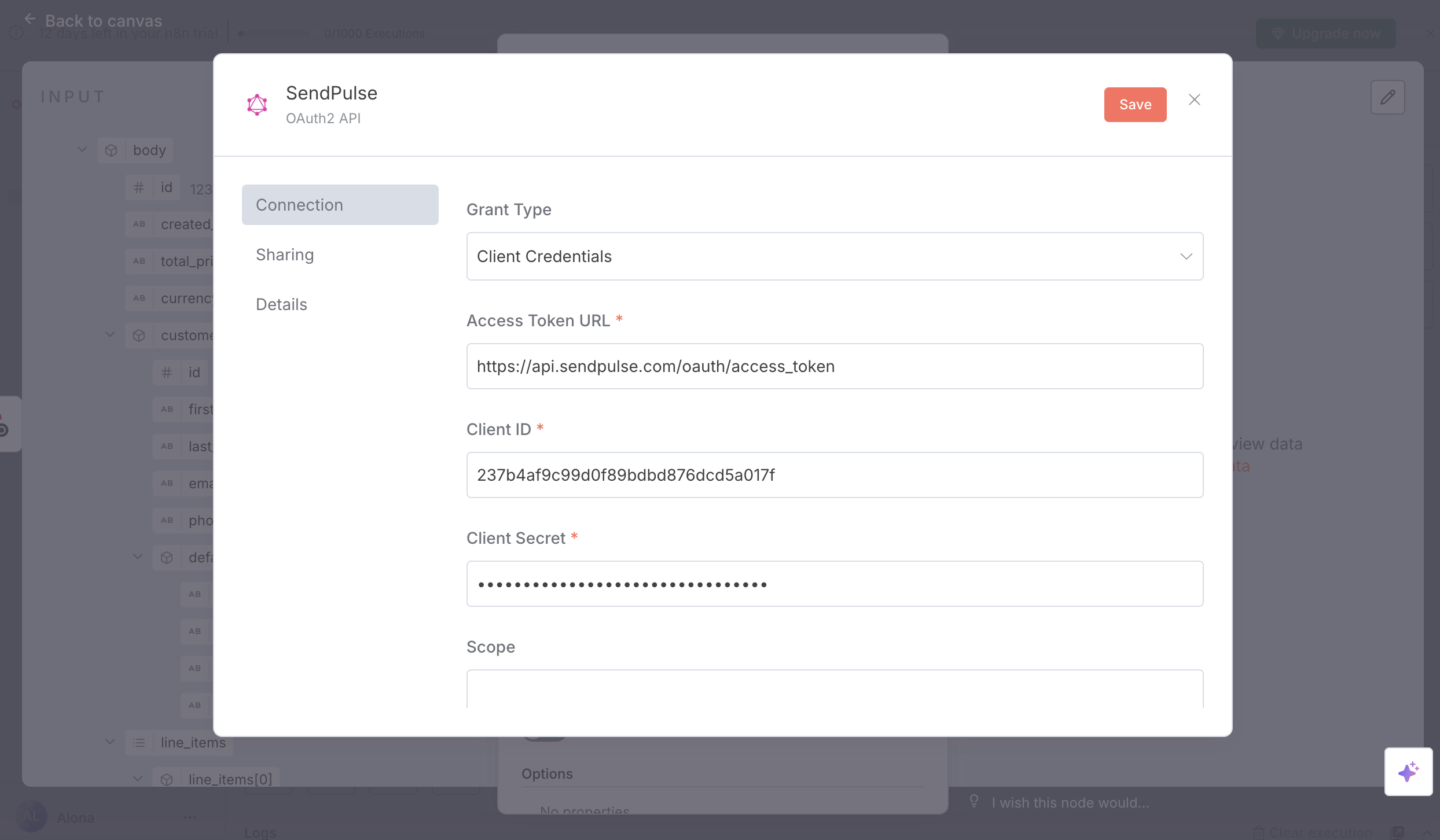The width and height of the screenshot is (1440, 840).
Task: Close the SendPulse credential dialog
Action: 1194,100
